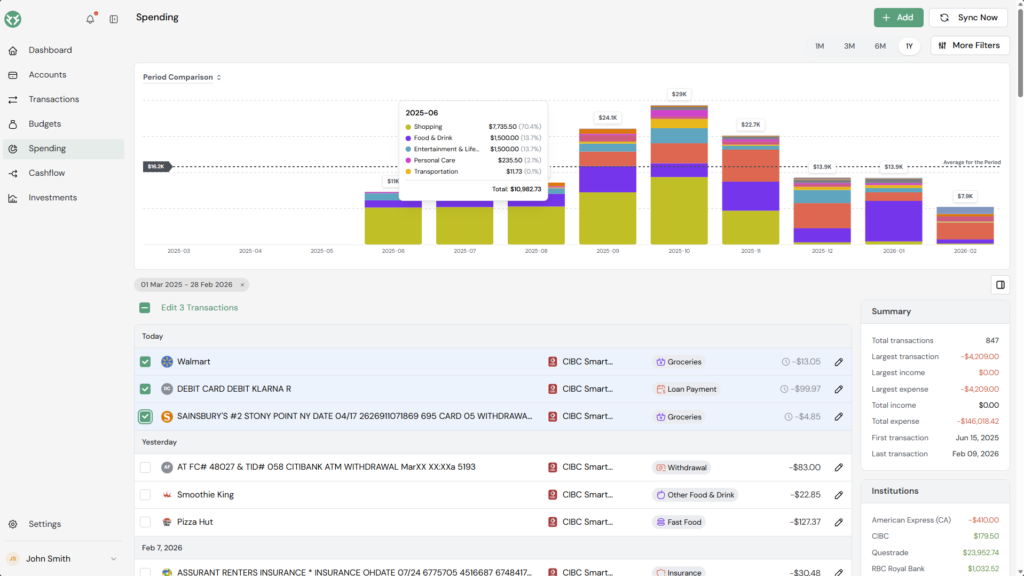The image size is (1024, 576).
Task: Collapse sidebar using the panel icon
Action: click(114, 19)
